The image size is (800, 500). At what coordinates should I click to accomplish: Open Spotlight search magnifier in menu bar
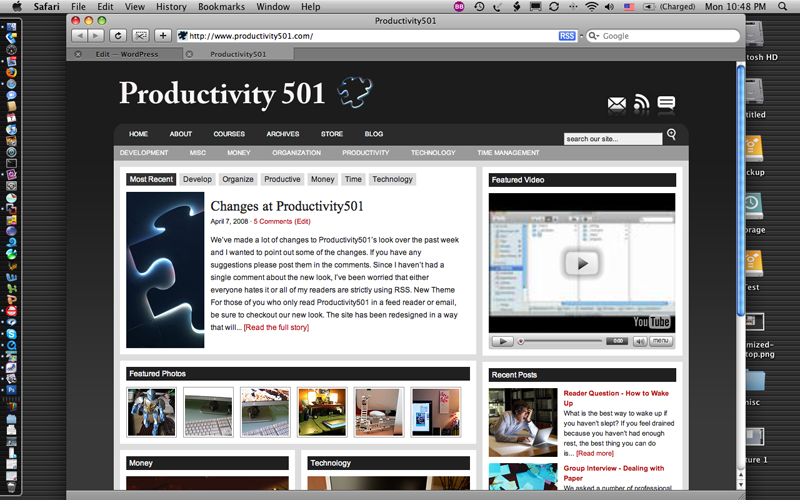pyautogui.click(x=783, y=7)
